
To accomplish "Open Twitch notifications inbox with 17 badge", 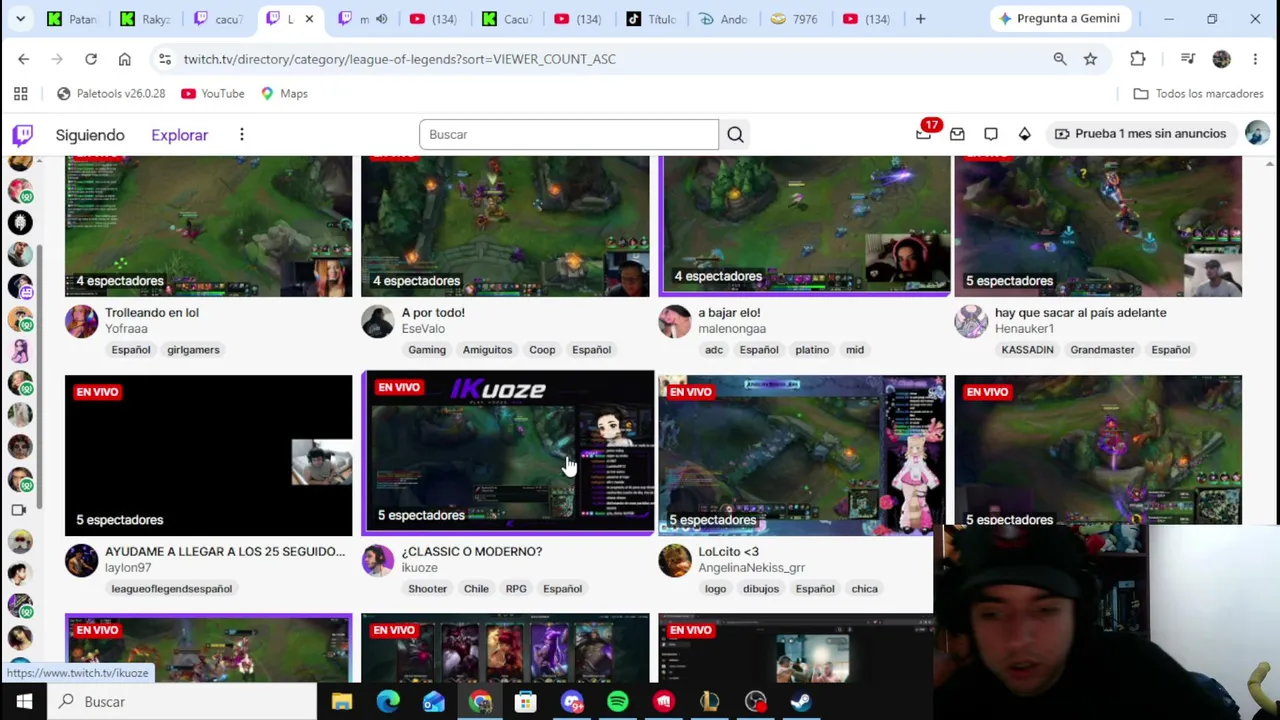I will [x=923, y=134].
